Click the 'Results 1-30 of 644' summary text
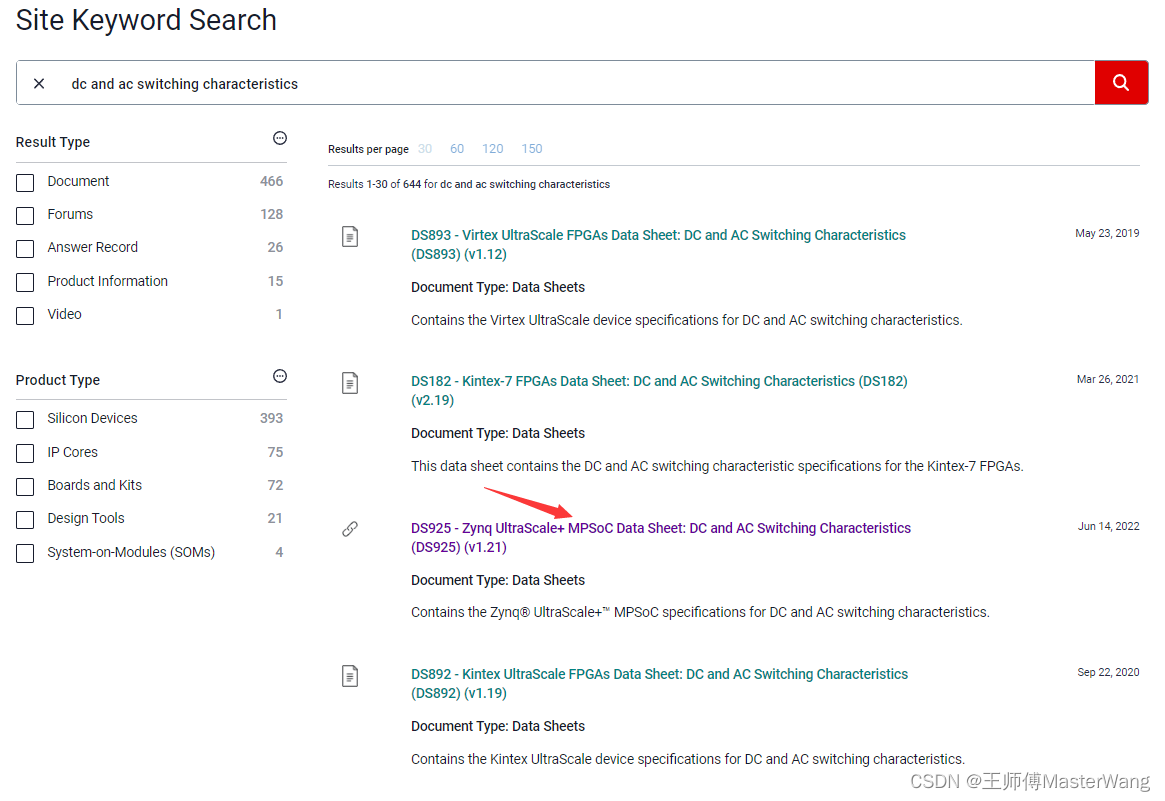Viewport: 1165px width, 801px height. [x=469, y=184]
